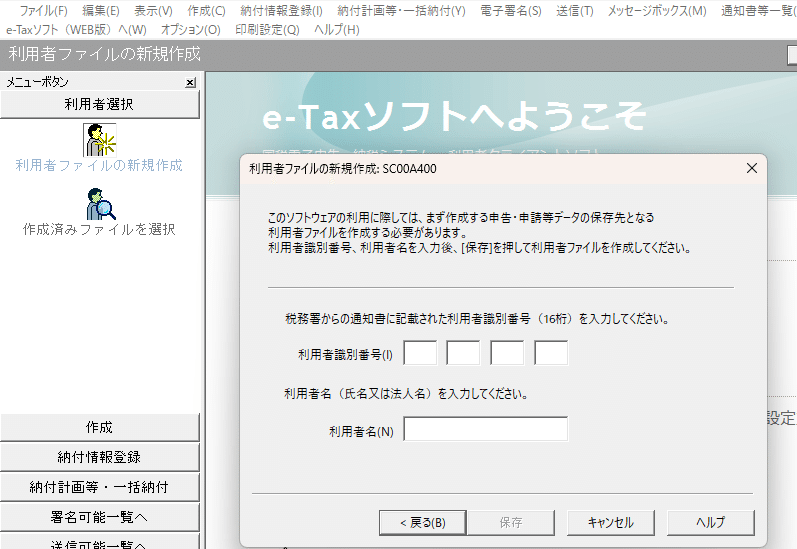Open the 電子署名(S) menu

click(511, 11)
